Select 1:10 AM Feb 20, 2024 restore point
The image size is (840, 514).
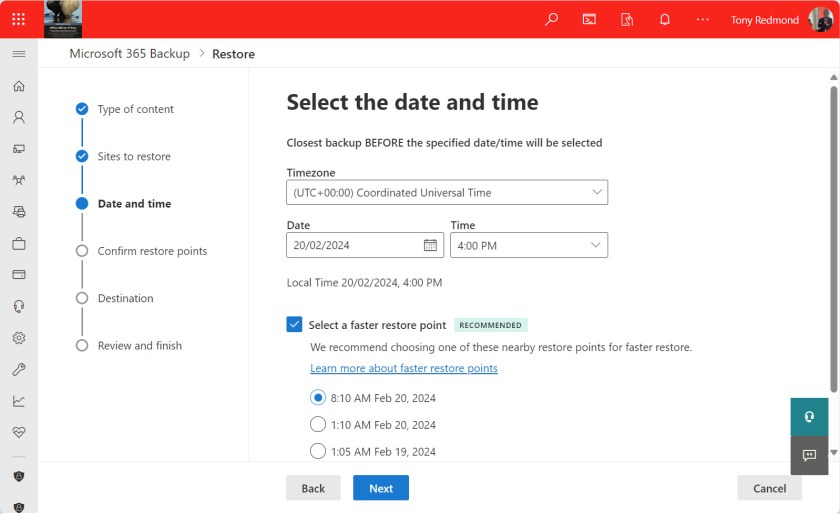coord(318,424)
